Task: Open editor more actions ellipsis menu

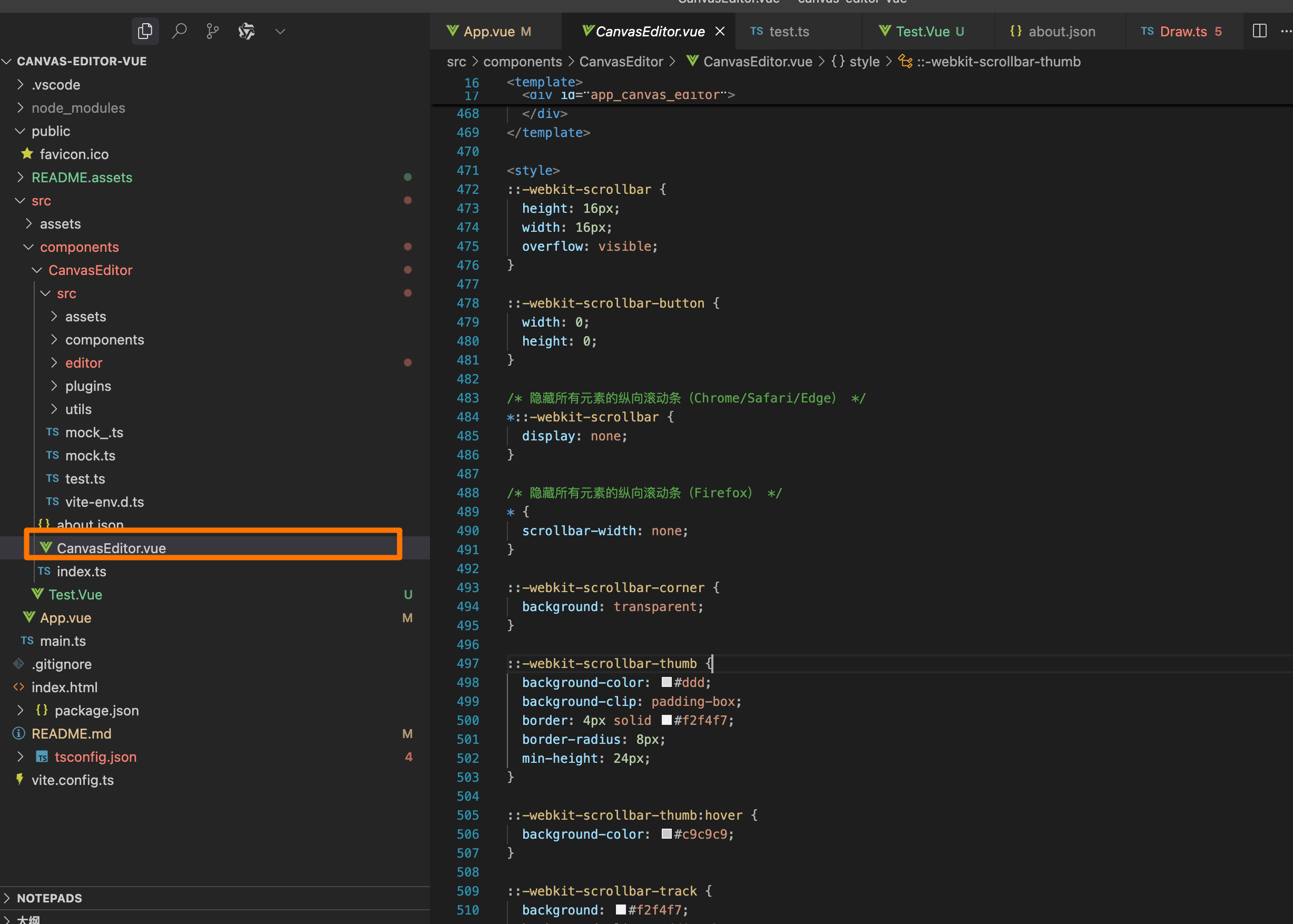Action: tap(1285, 31)
